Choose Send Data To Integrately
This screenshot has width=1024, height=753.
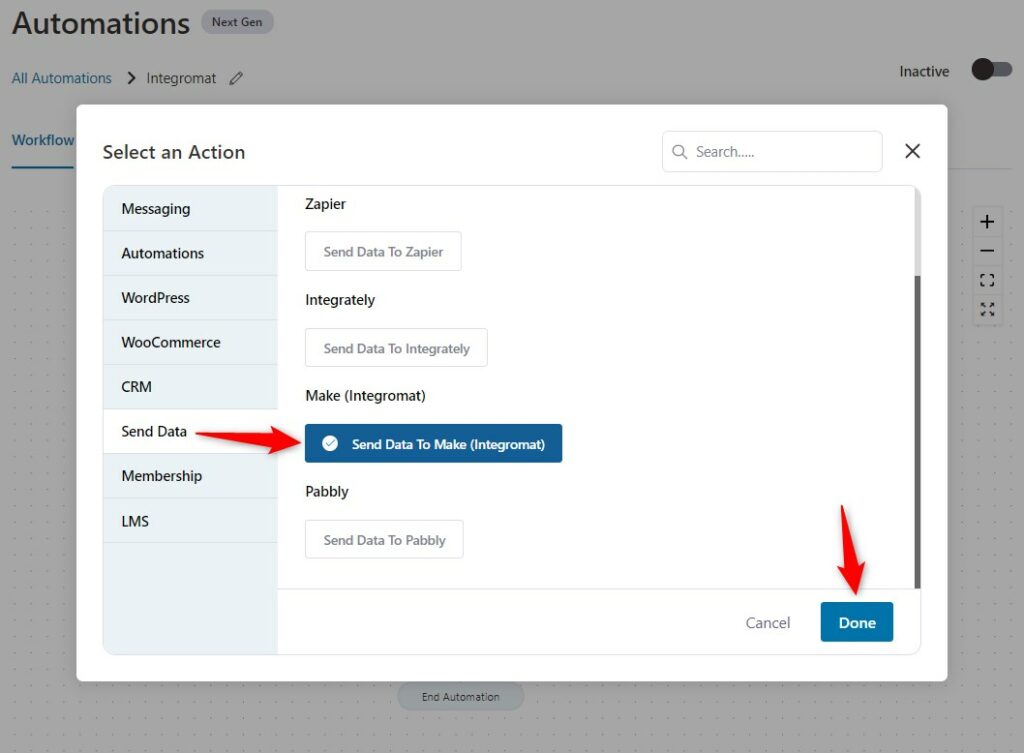396,348
